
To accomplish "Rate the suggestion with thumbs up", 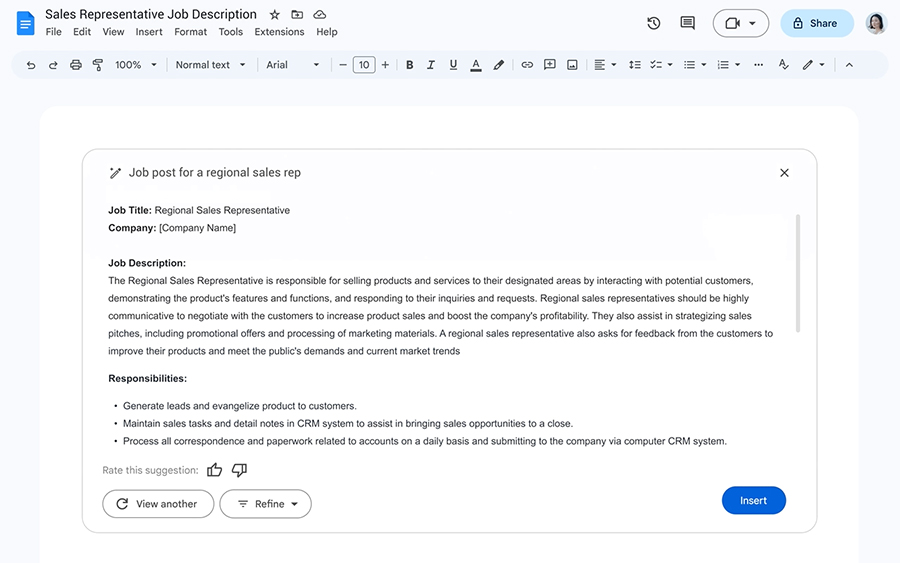I will (x=214, y=470).
